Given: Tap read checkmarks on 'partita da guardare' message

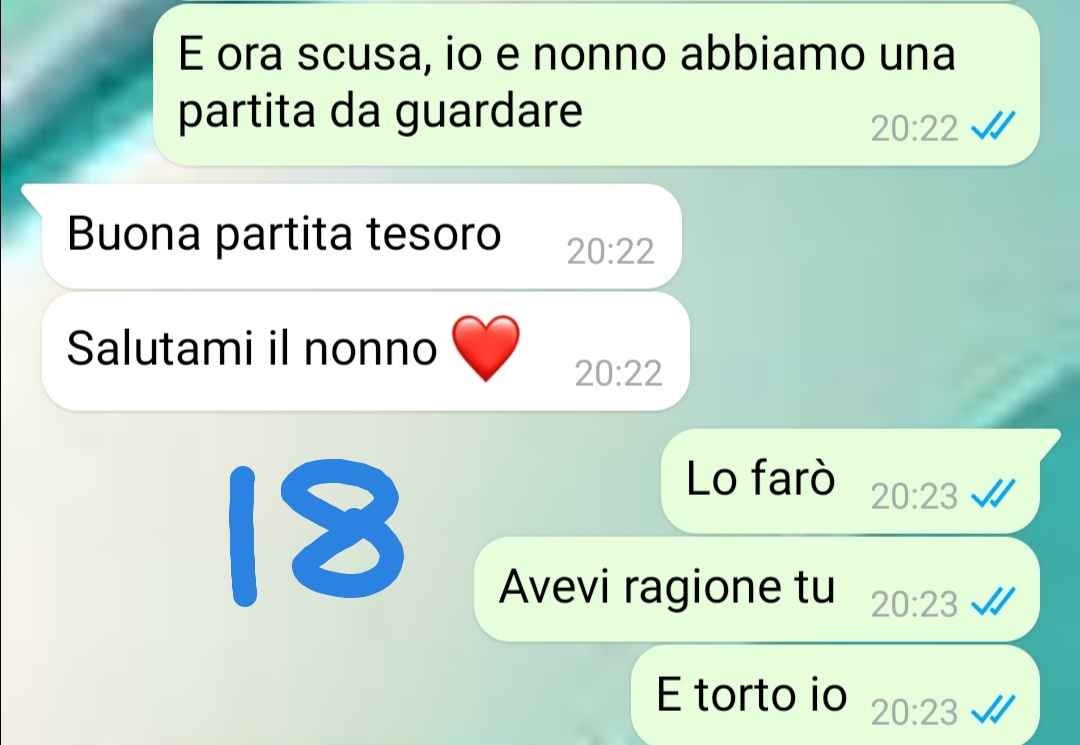Looking at the screenshot, I should pos(993,126).
